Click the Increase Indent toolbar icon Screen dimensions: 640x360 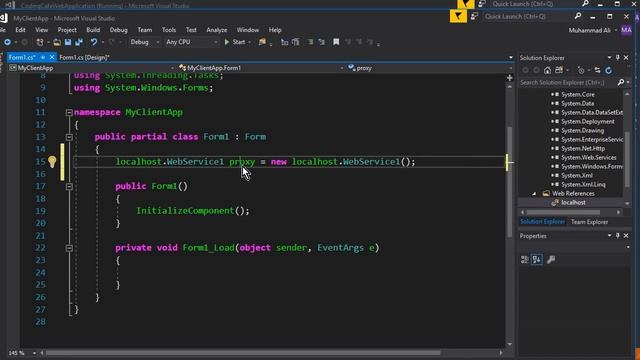[x=296, y=42]
